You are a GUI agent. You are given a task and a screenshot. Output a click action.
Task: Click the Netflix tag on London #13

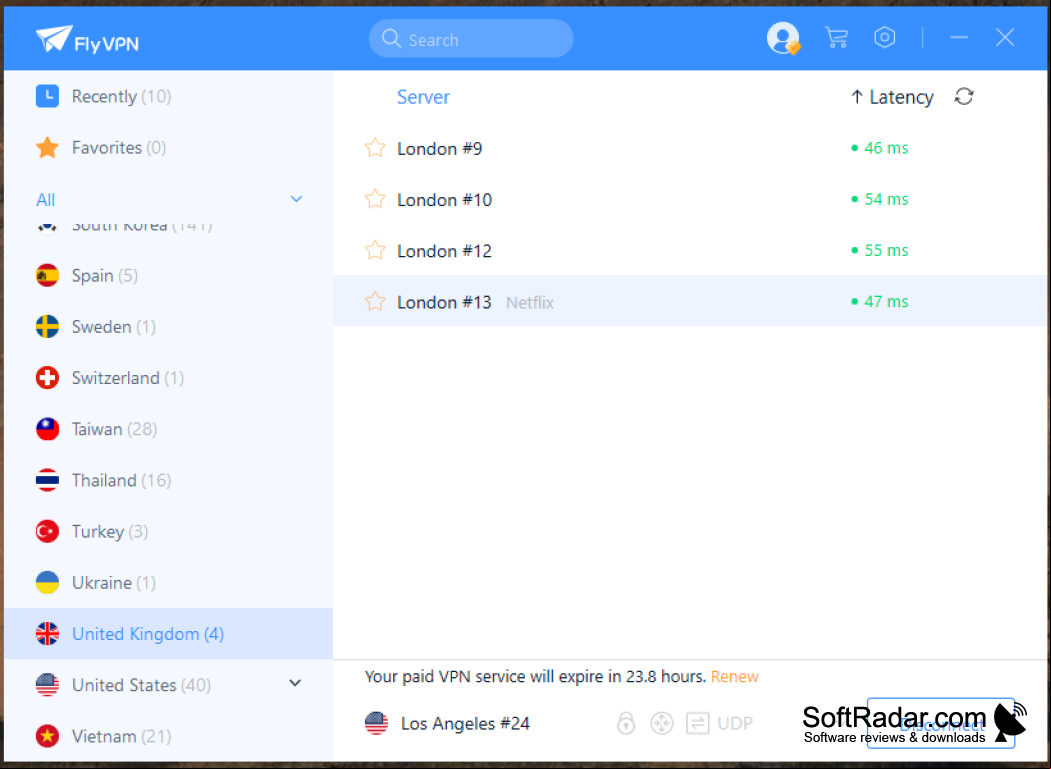(x=530, y=303)
